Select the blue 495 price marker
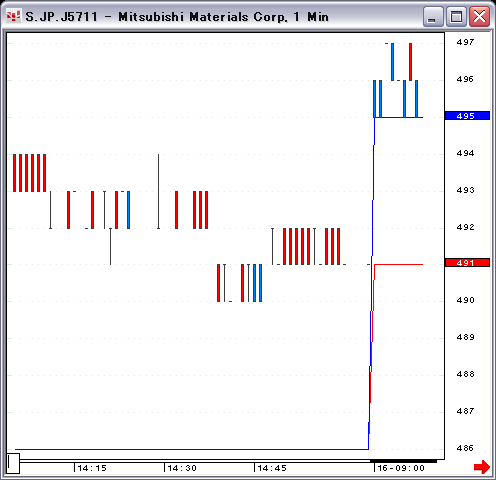 tap(467, 116)
